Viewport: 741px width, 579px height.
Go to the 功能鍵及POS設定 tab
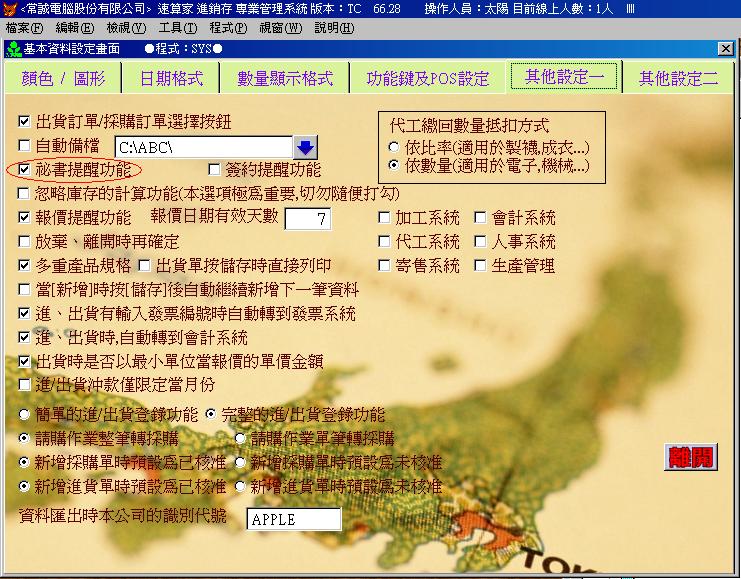pos(427,78)
